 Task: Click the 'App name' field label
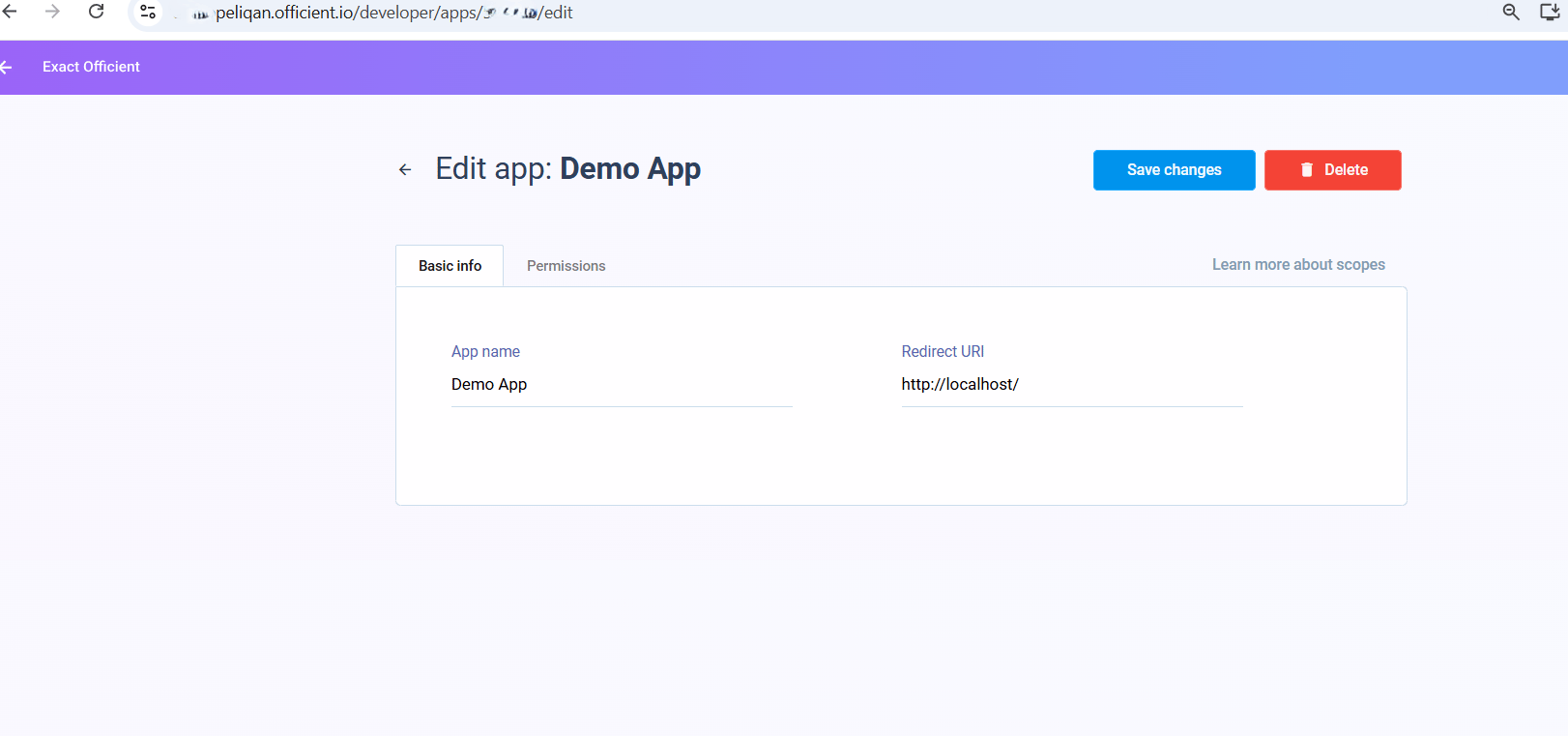tap(485, 352)
